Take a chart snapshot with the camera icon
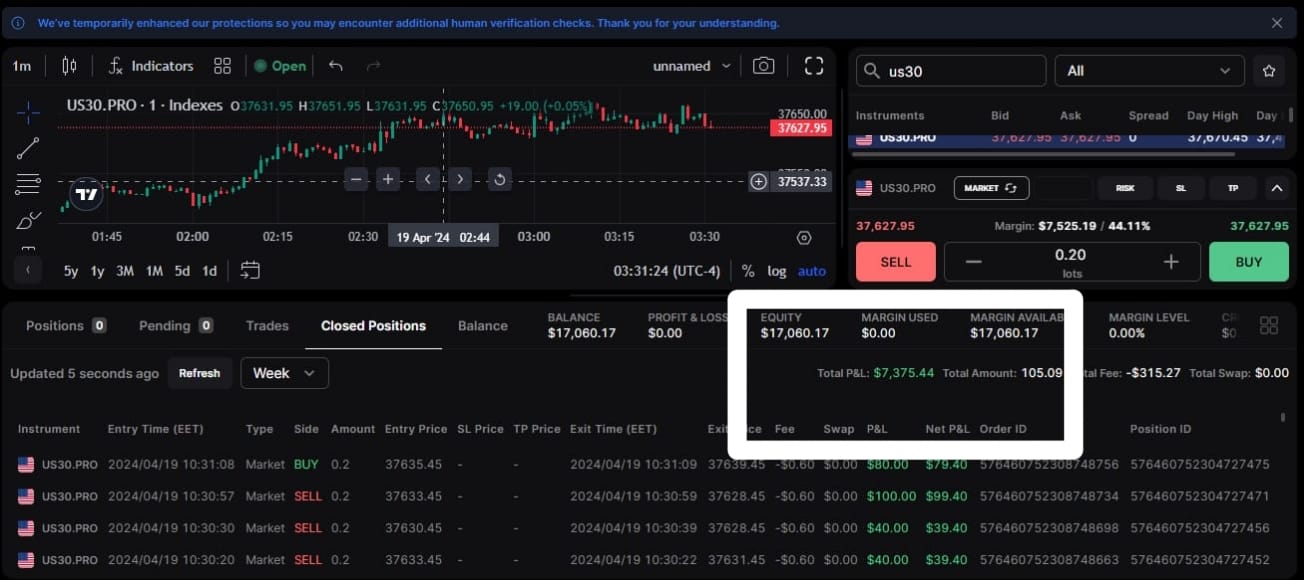The width and height of the screenshot is (1304, 580). (764, 66)
